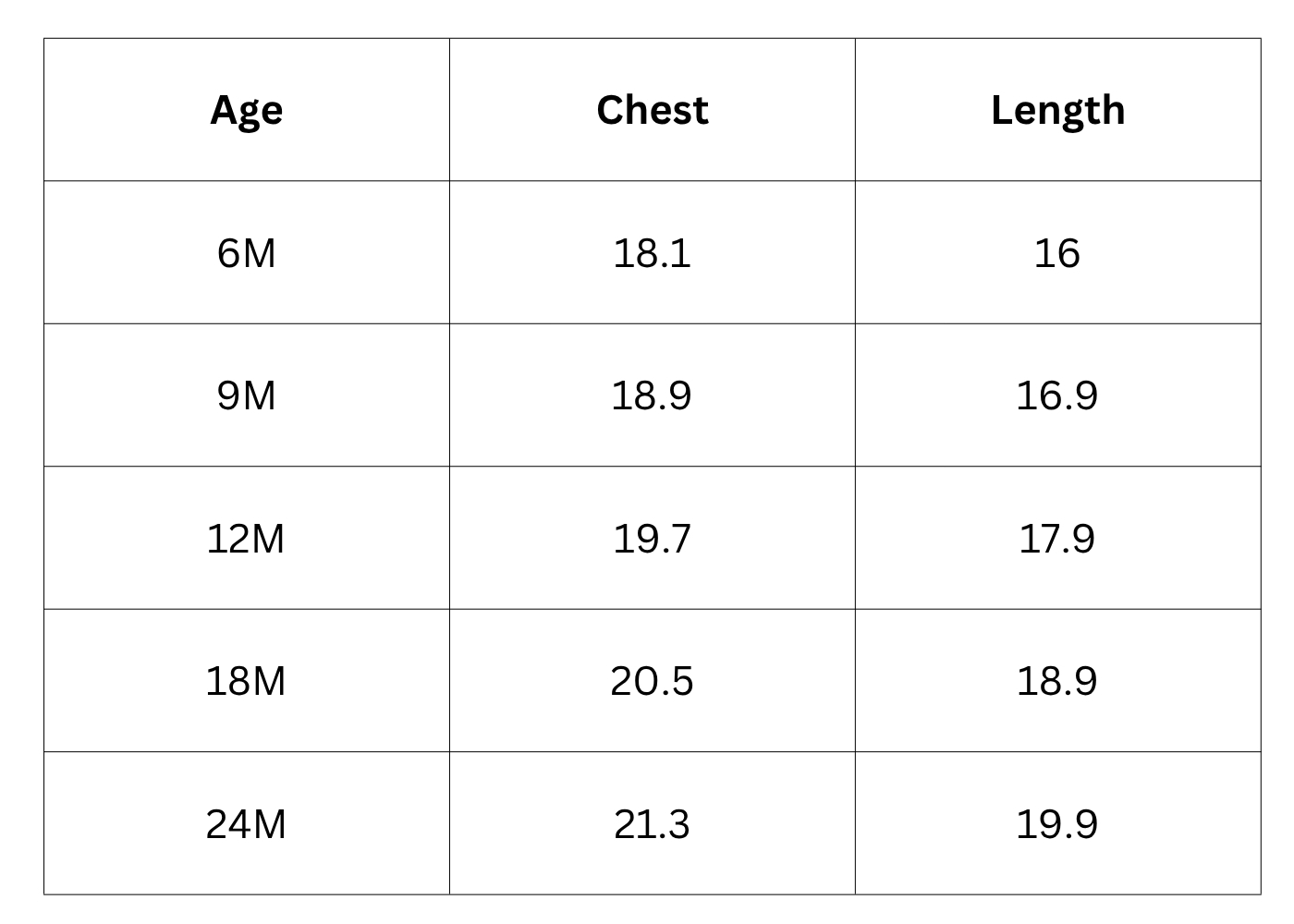
Task: Click the chest value 21.3
Action: pyautogui.click(x=652, y=824)
